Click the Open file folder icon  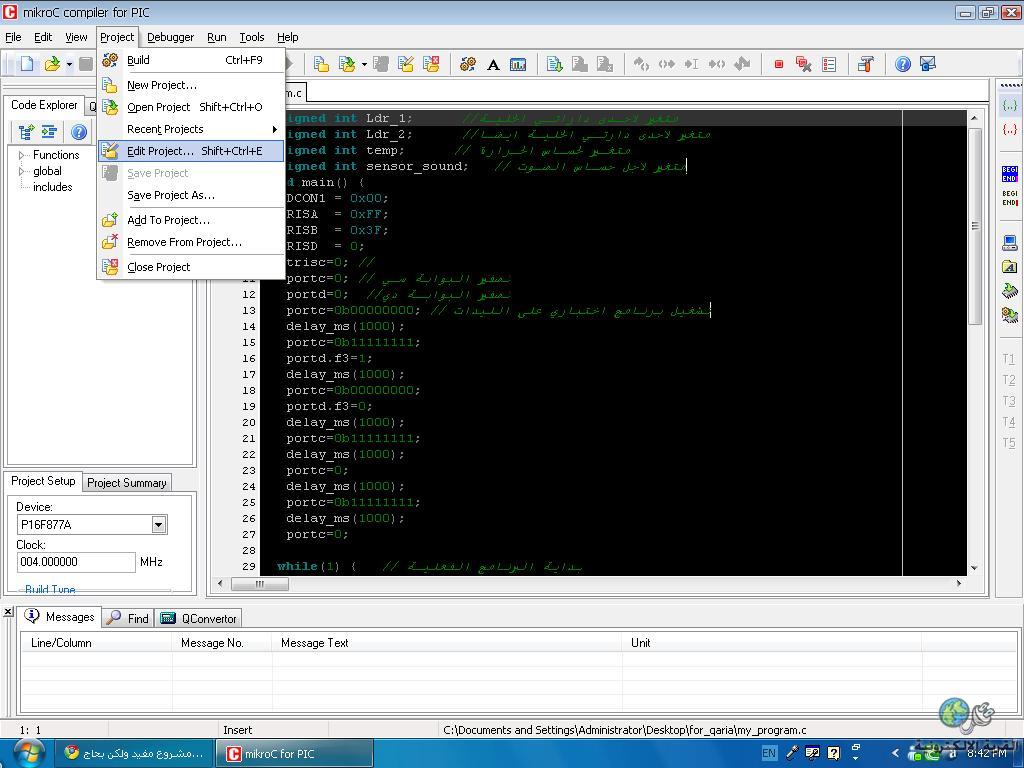click(52, 63)
